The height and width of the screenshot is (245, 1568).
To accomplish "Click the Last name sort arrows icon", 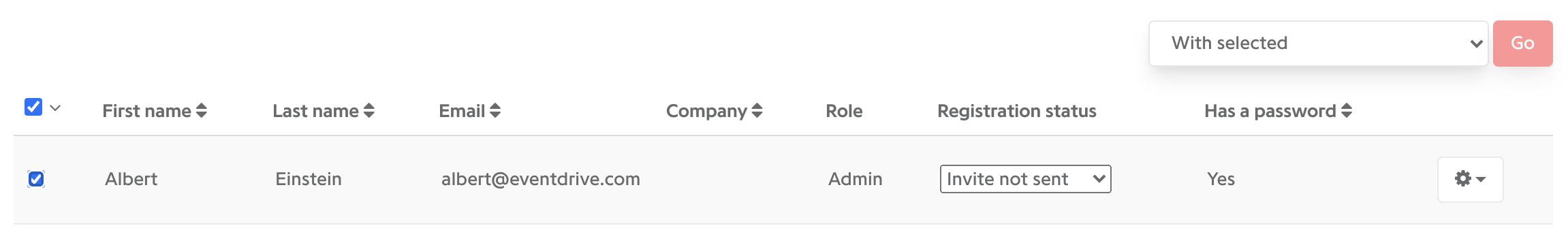I will [369, 111].
